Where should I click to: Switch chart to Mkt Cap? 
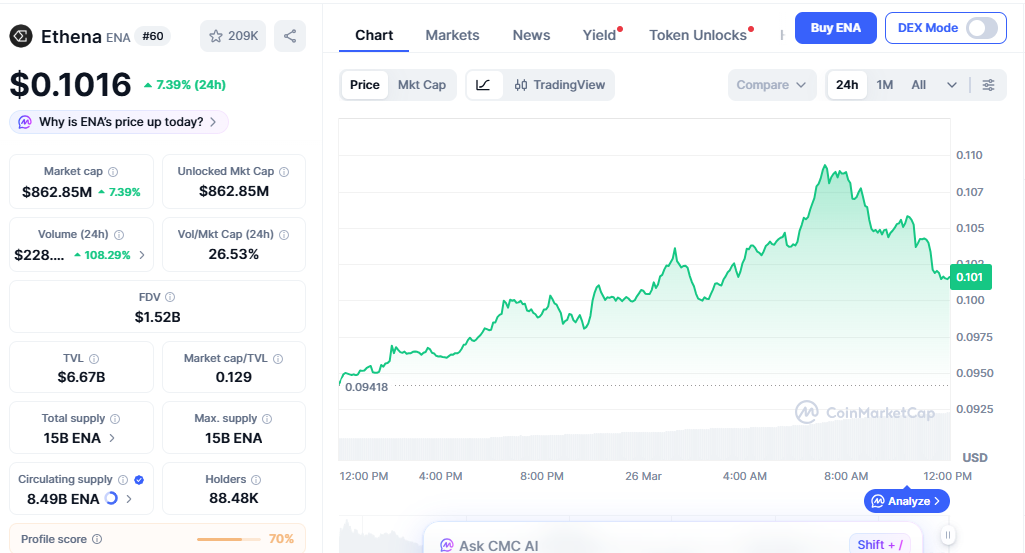[422, 85]
